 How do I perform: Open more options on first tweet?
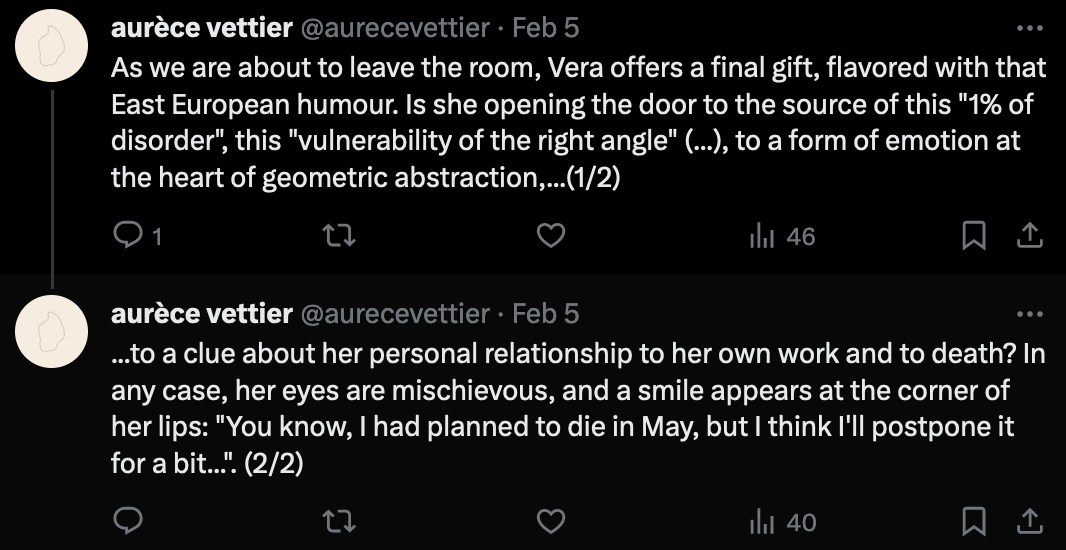1029,27
